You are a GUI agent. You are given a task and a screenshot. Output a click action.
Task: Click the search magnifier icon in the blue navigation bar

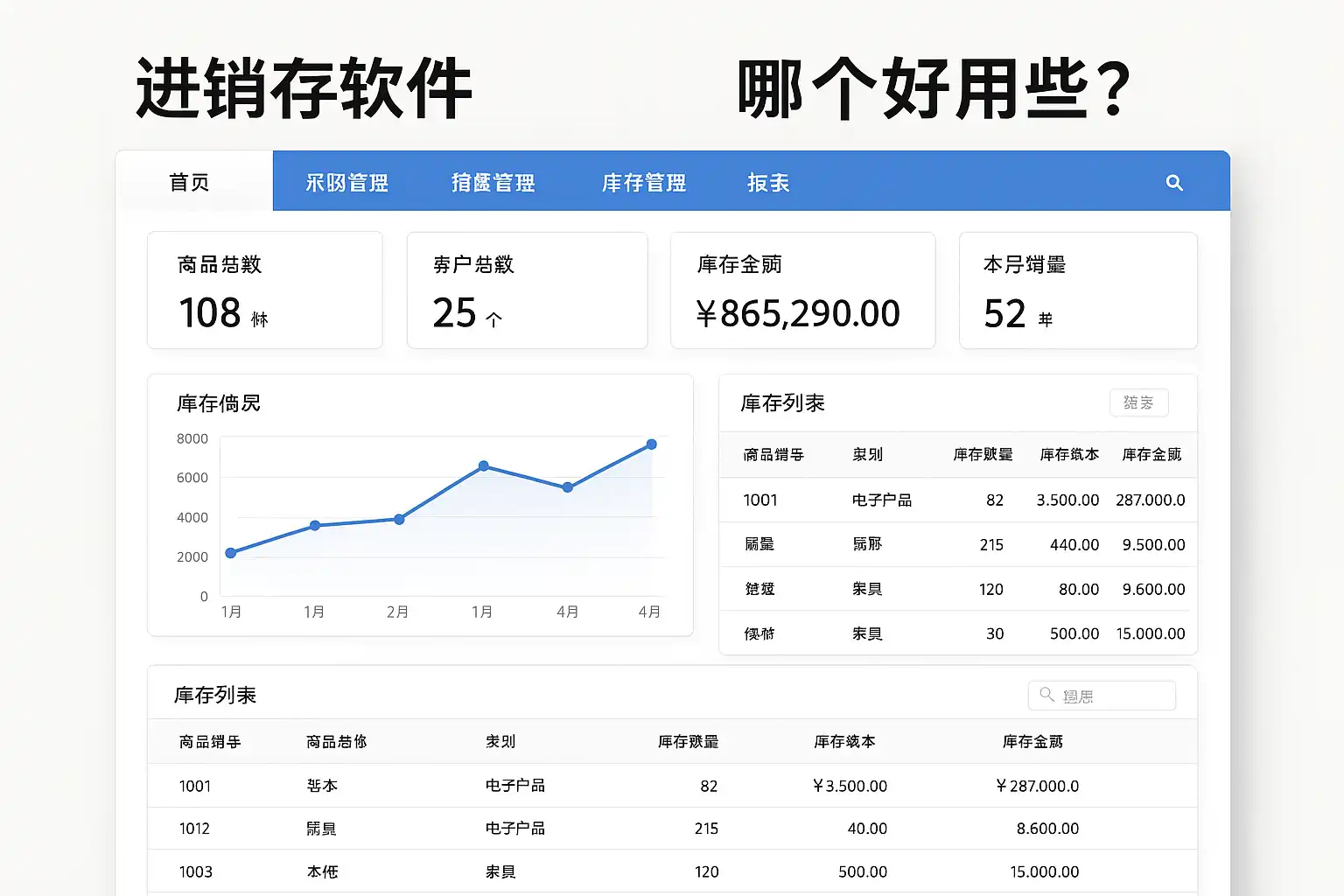click(1174, 182)
